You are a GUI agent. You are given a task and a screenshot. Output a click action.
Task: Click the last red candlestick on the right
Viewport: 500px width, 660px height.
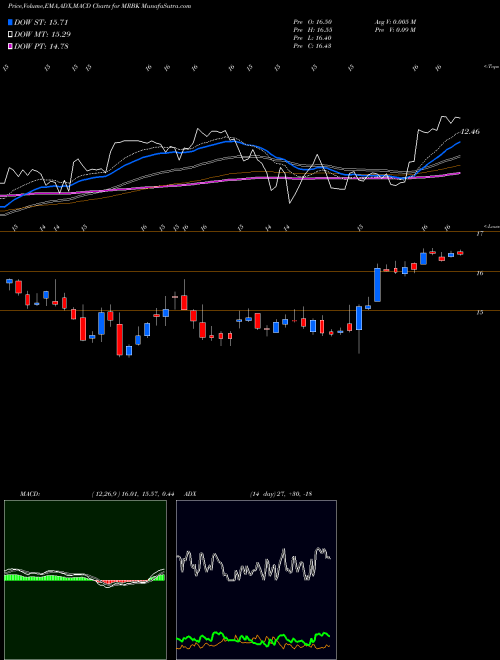(x=460, y=253)
